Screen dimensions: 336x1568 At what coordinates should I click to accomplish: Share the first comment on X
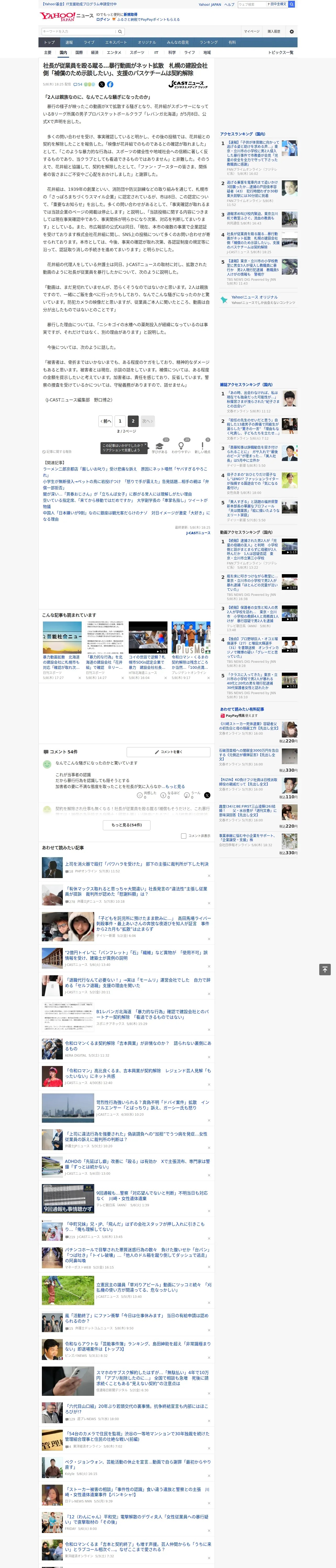[x=207, y=795]
